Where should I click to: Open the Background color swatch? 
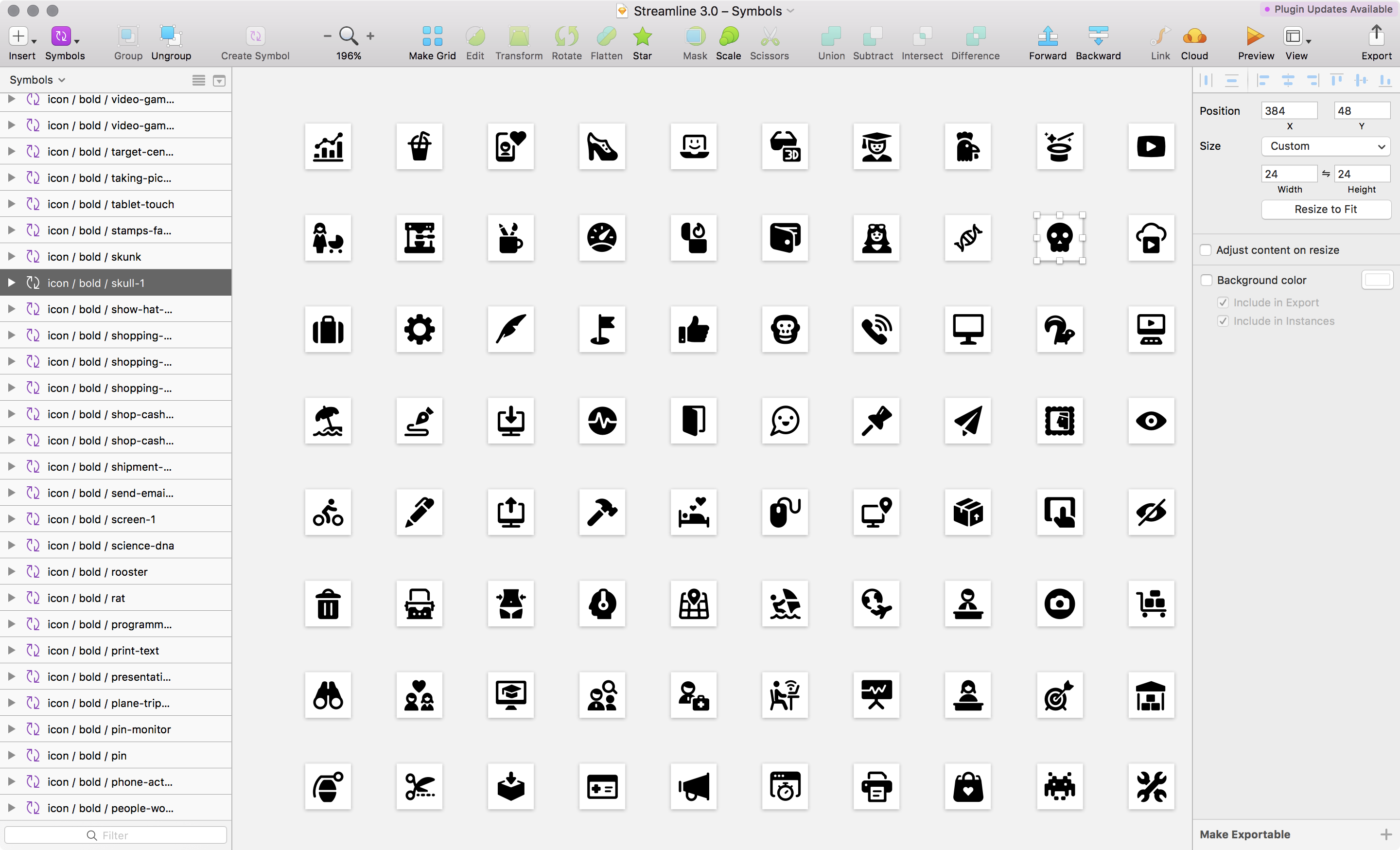click(1377, 280)
